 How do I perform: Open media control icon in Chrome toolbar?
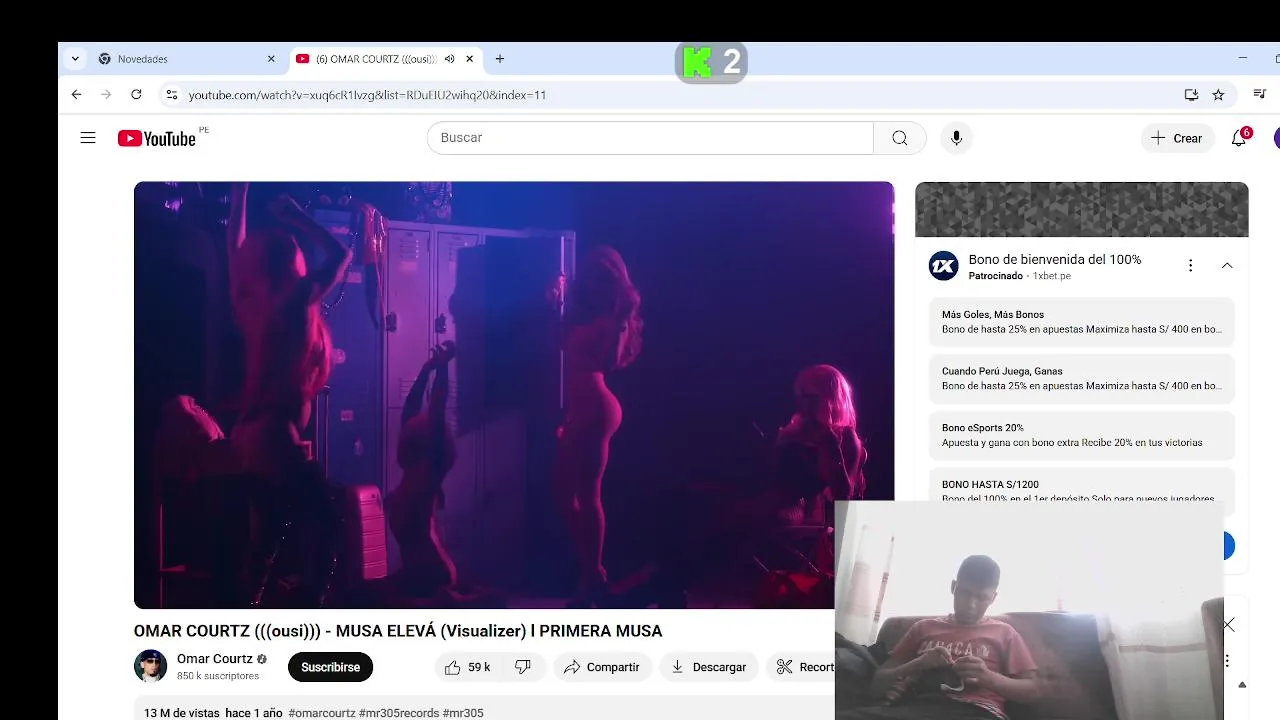tap(1259, 95)
